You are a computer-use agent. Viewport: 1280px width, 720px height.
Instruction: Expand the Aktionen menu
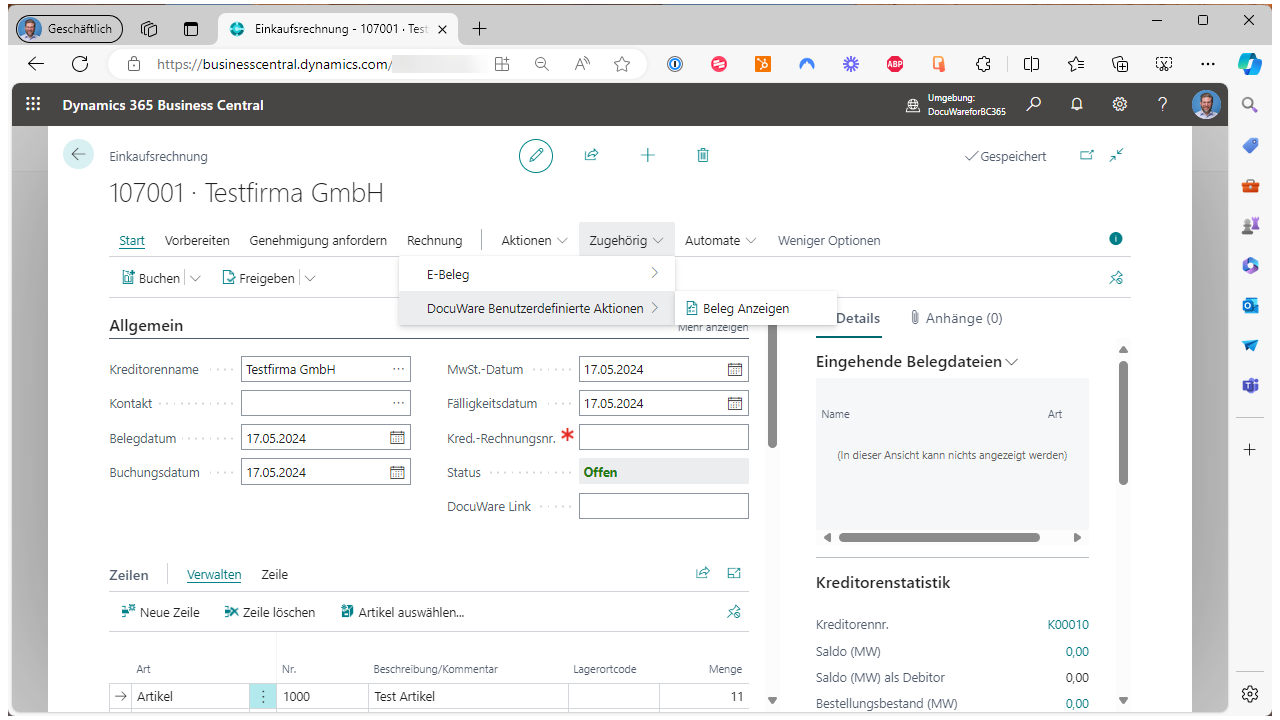tap(534, 240)
